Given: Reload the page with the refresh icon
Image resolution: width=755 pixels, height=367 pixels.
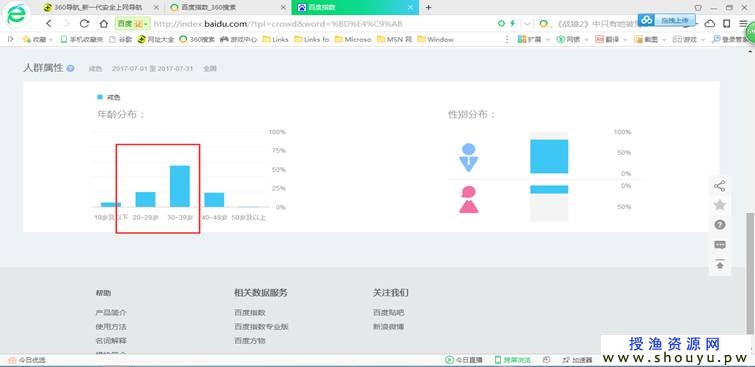Looking at the screenshot, I should (84, 24).
